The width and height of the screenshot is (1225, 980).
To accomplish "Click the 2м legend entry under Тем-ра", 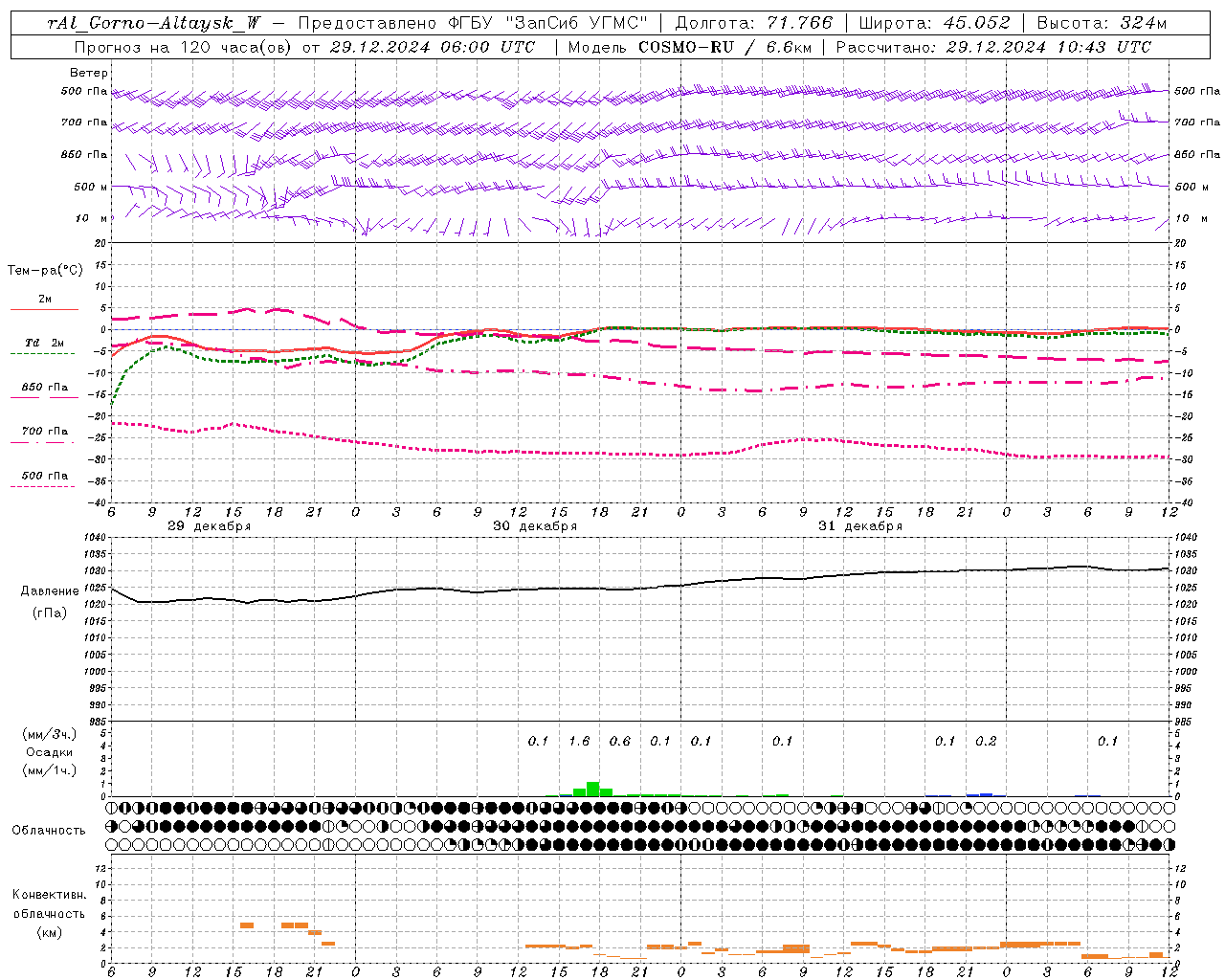I will tap(45, 300).
